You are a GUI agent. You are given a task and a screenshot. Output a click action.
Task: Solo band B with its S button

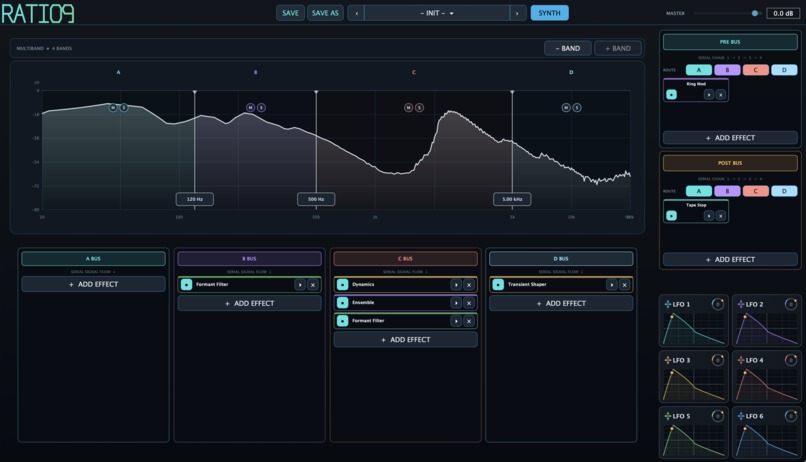point(261,107)
